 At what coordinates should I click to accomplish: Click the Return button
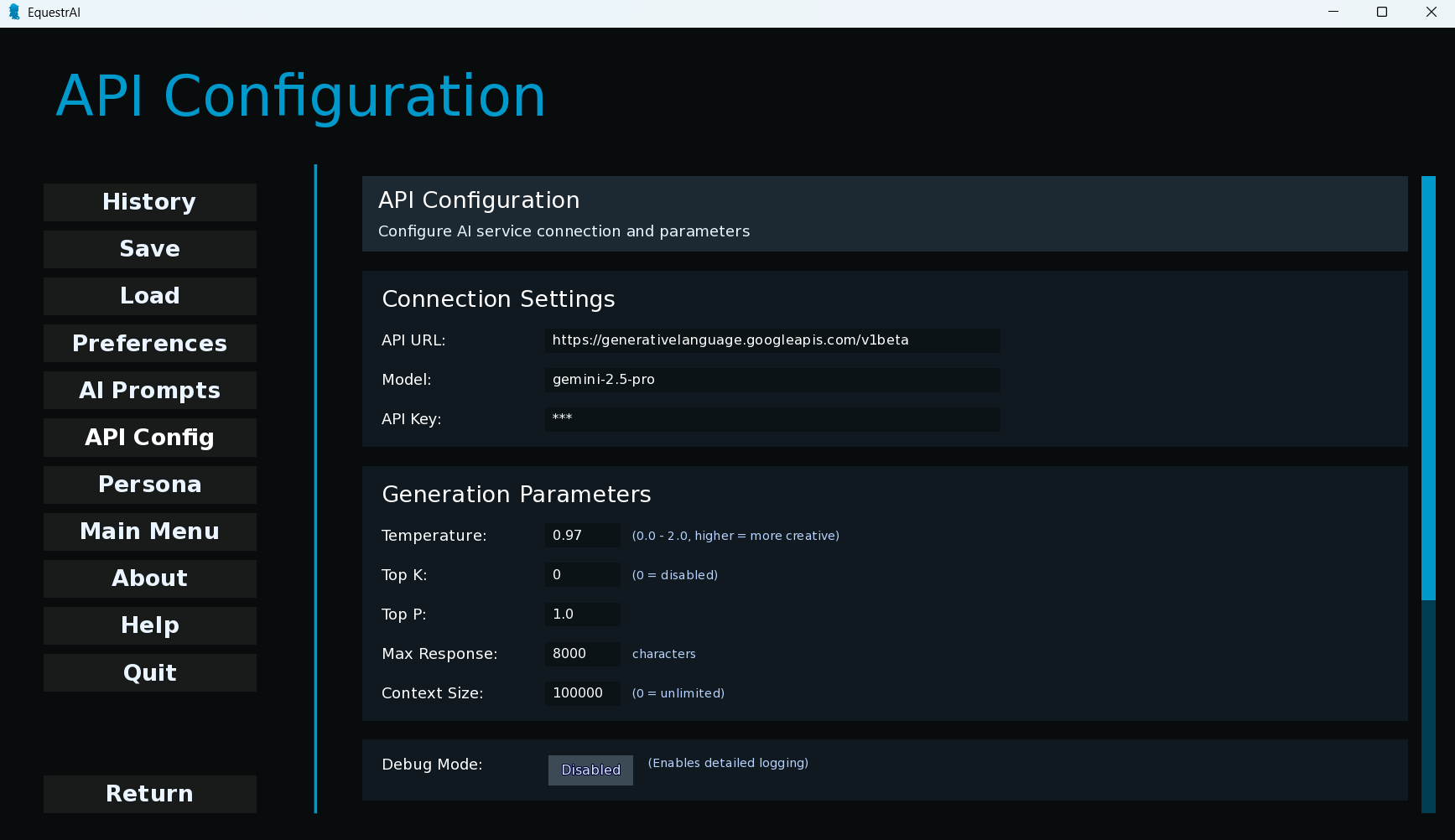point(149,794)
